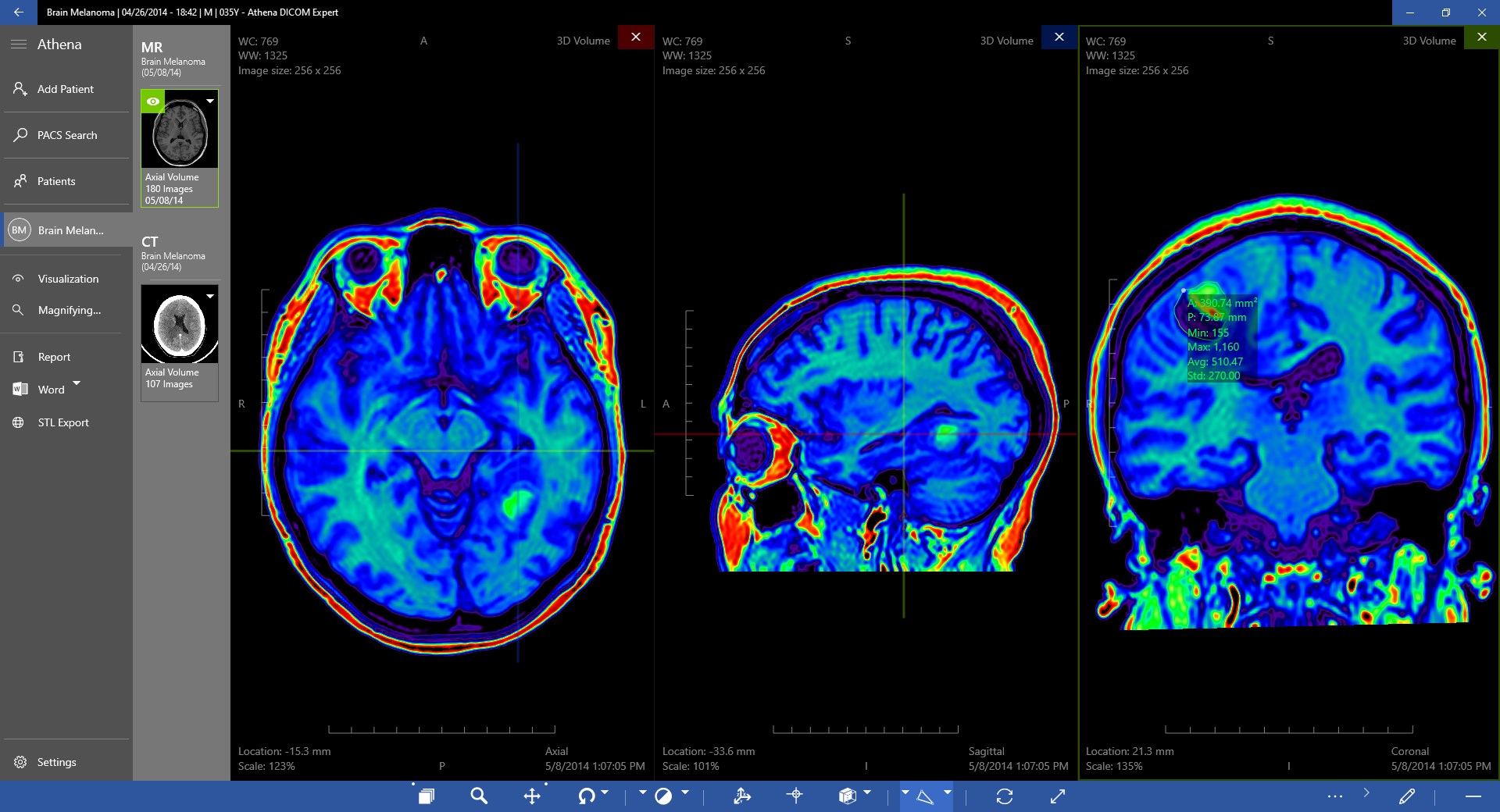The width and height of the screenshot is (1500, 812).
Task: Select the window/level contrast tool
Action: click(663, 796)
